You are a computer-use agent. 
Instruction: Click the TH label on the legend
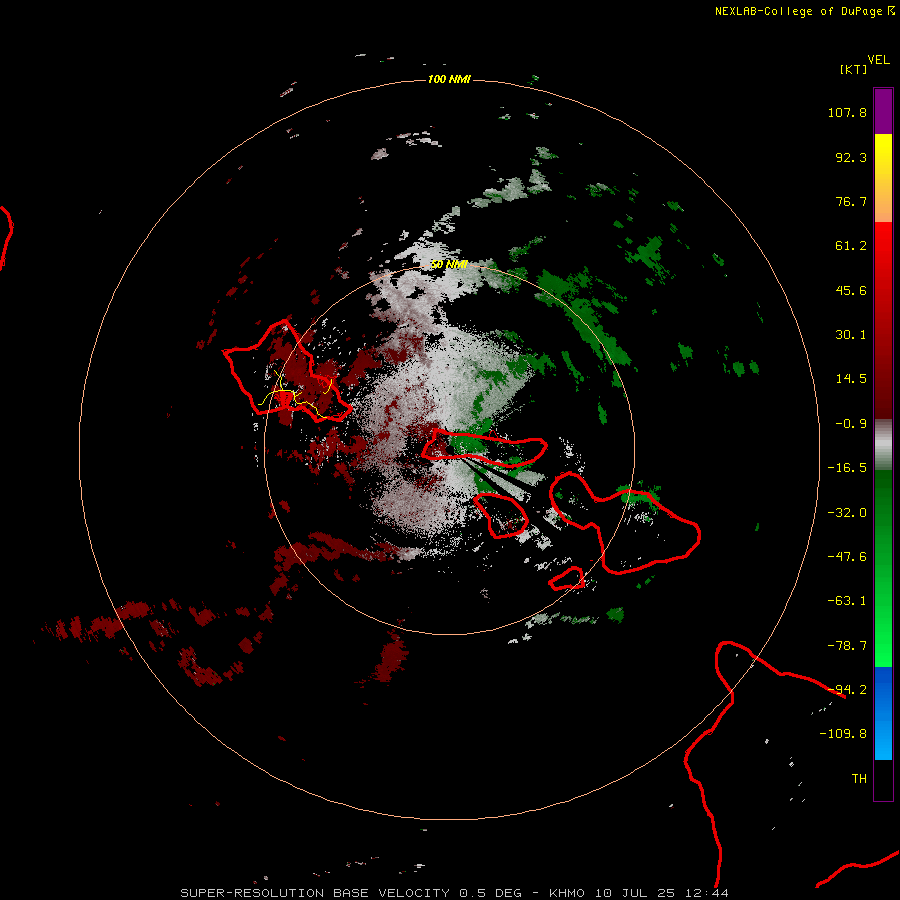coord(859,779)
